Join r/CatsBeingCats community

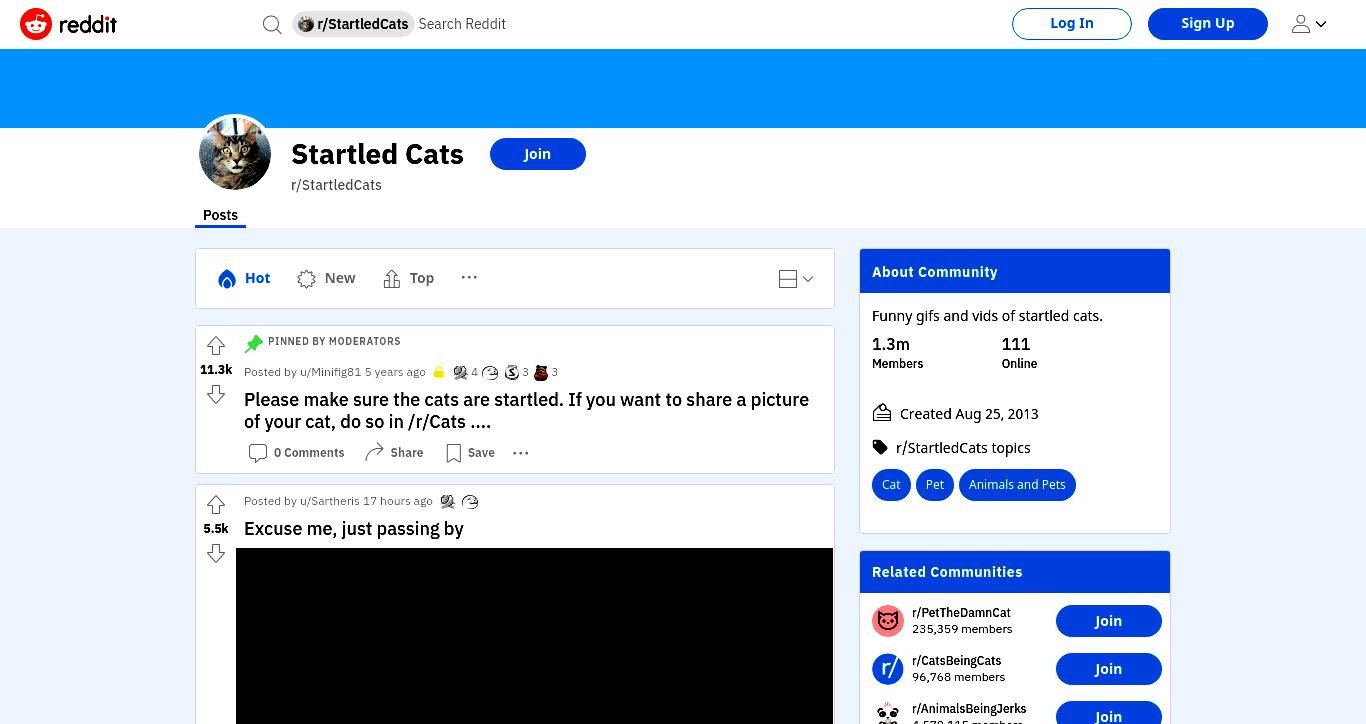point(1108,669)
